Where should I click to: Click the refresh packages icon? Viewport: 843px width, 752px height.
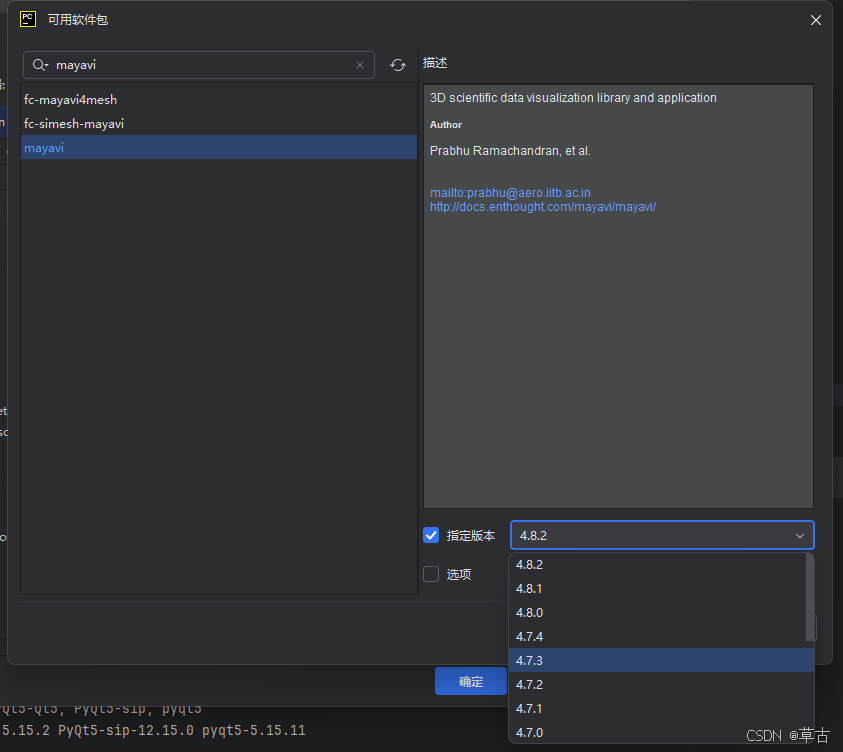point(397,64)
